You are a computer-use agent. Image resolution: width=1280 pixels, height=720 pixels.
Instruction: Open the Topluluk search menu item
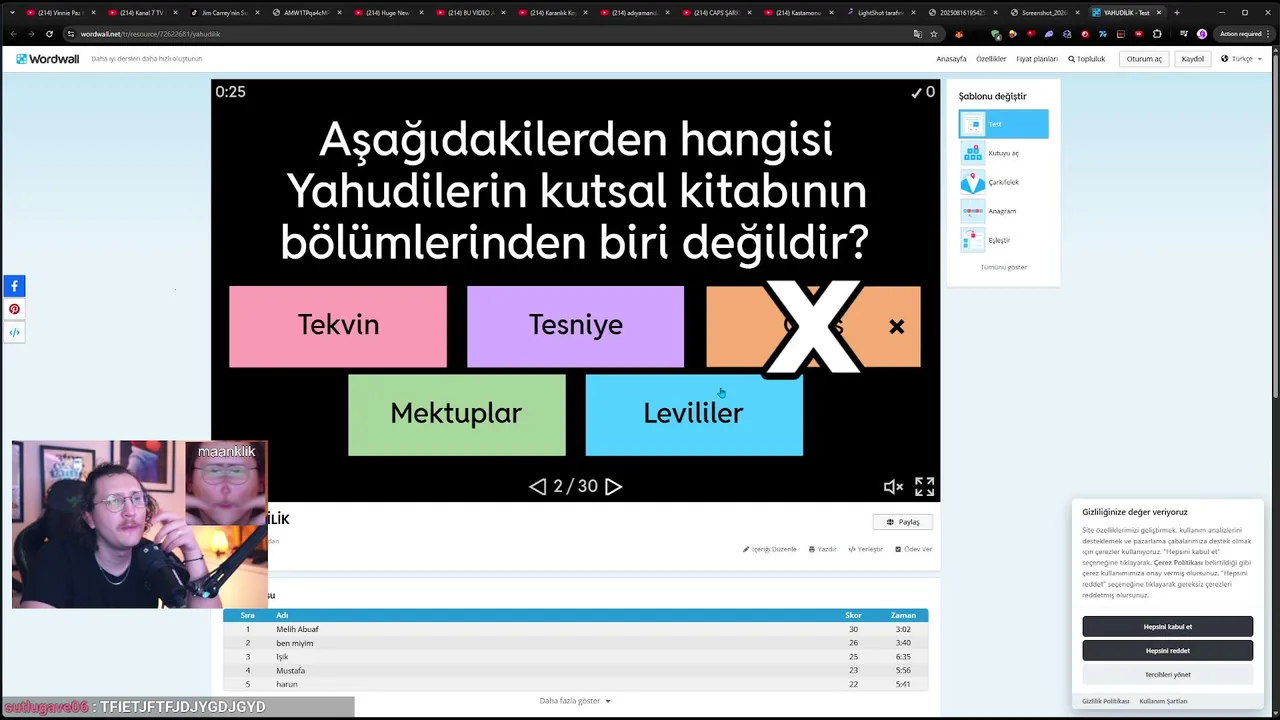click(1087, 59)
